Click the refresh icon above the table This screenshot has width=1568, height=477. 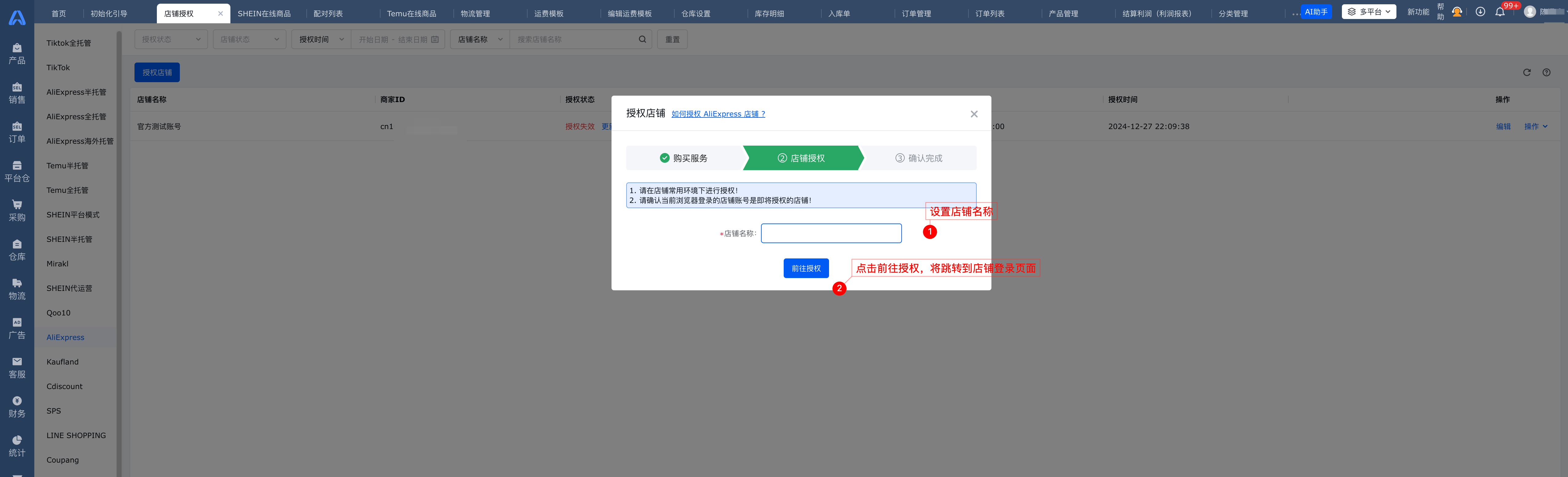[1527, 72]
